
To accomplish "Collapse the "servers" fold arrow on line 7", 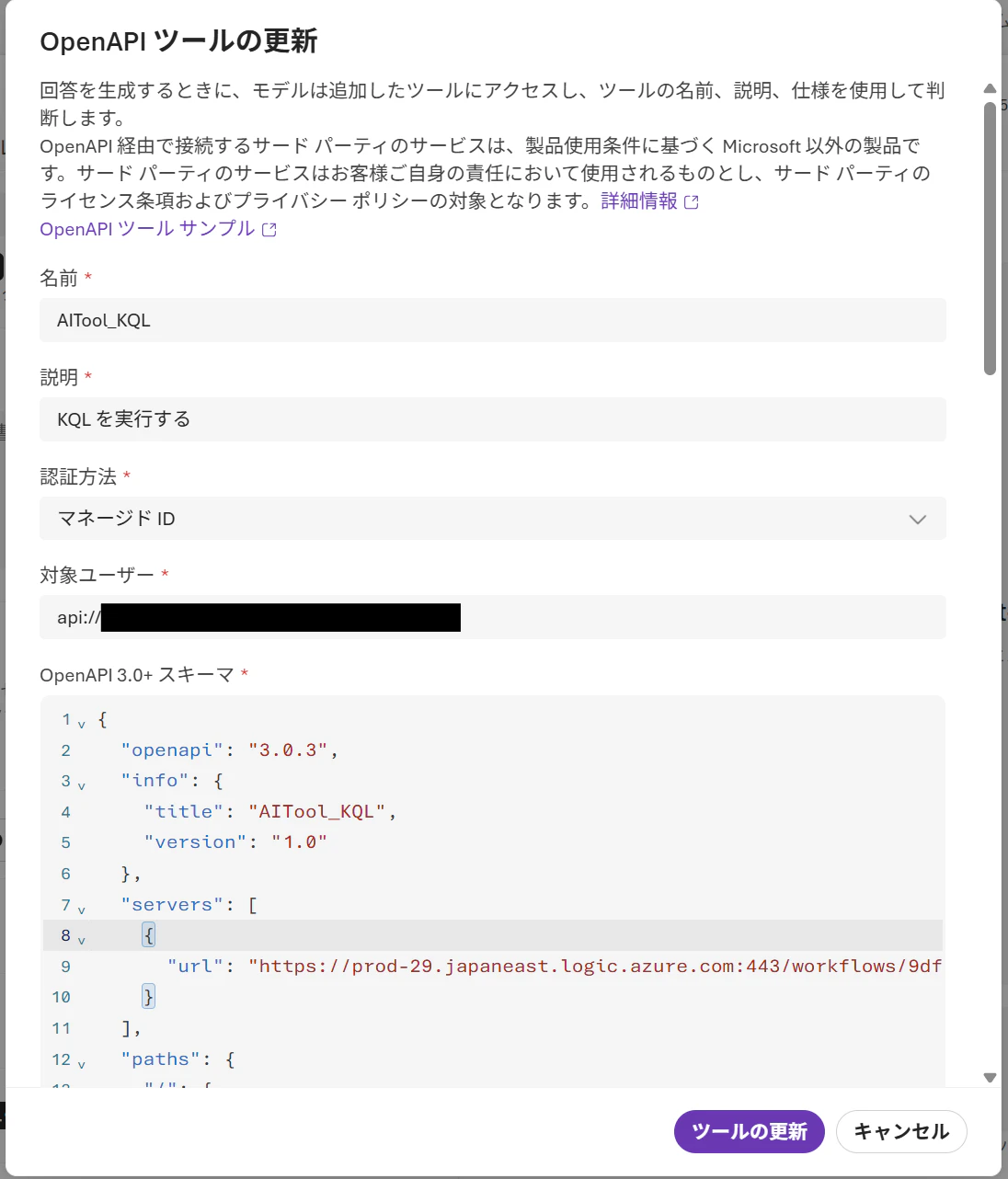I will pos(82,910).
